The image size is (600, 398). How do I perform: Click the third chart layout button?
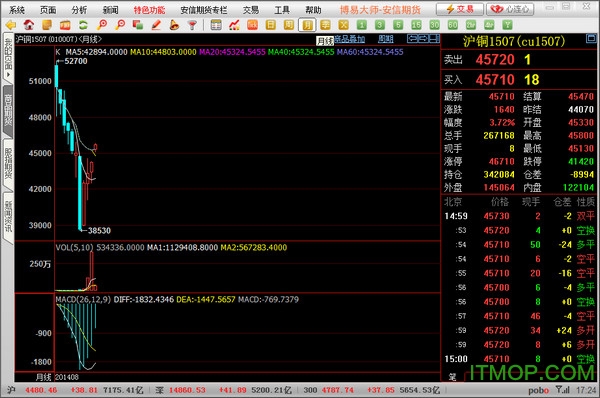(x=434, y=38)
